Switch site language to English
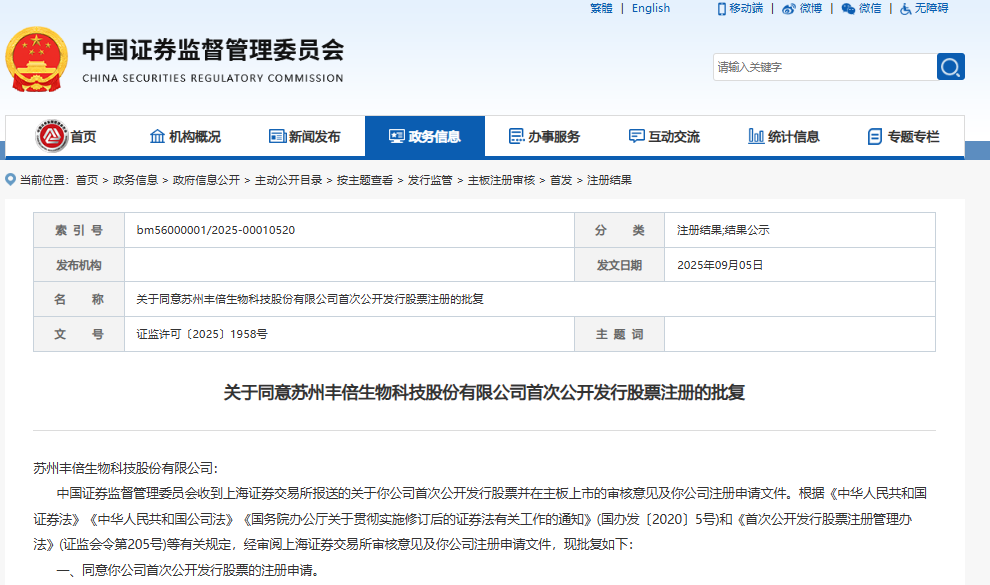 tap(651, 9)
